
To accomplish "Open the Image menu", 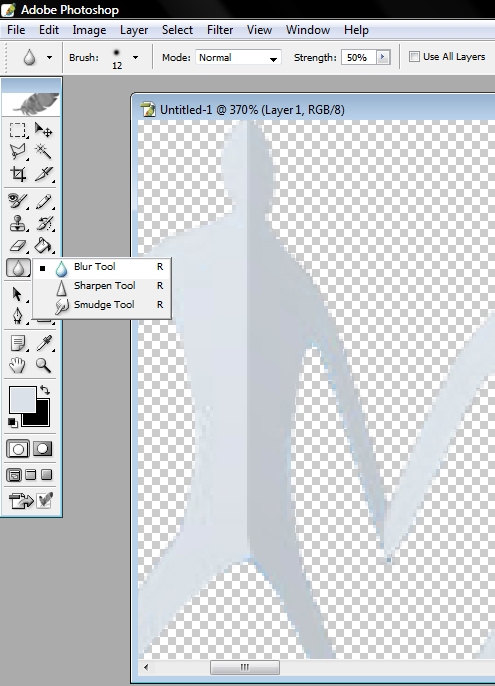I will [89, 30].
